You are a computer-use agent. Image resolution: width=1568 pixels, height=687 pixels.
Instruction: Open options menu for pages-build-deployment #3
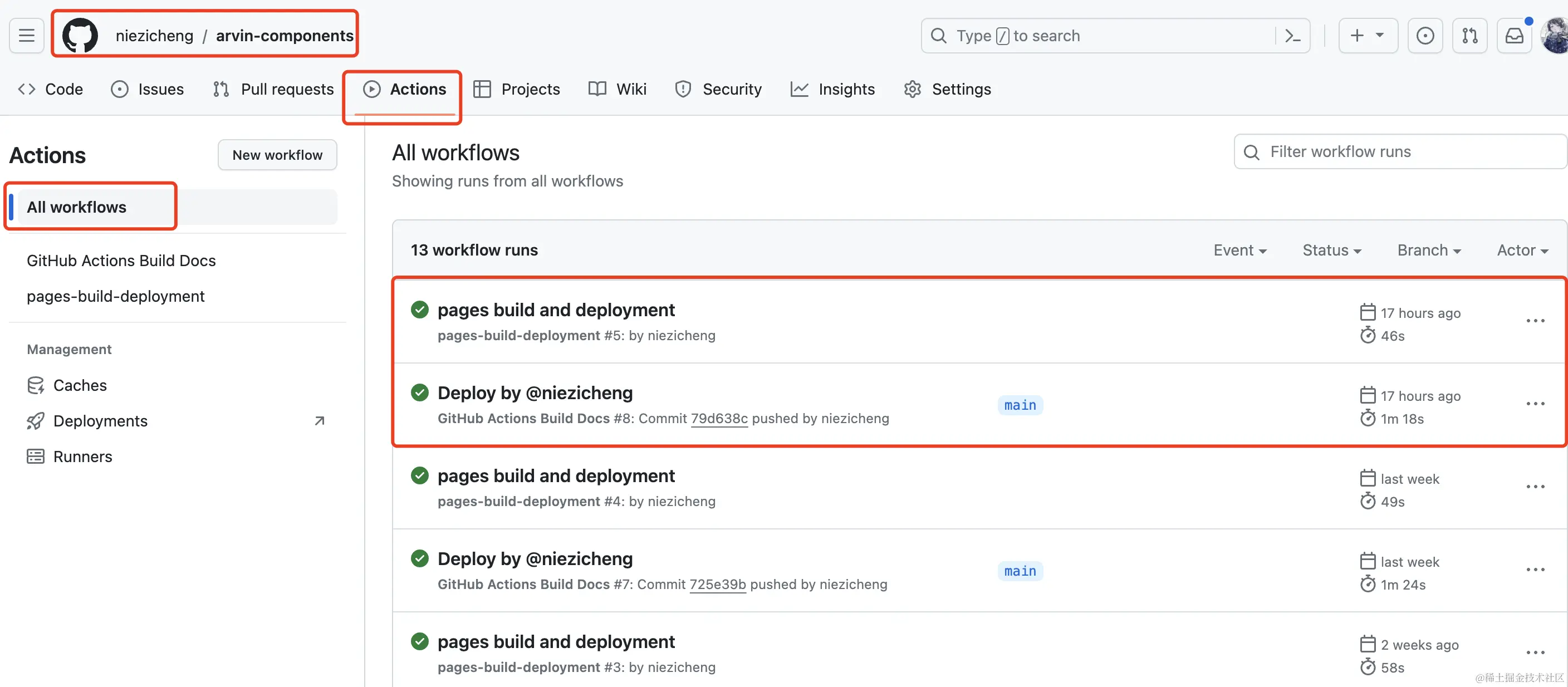(x=1535, y=652)
